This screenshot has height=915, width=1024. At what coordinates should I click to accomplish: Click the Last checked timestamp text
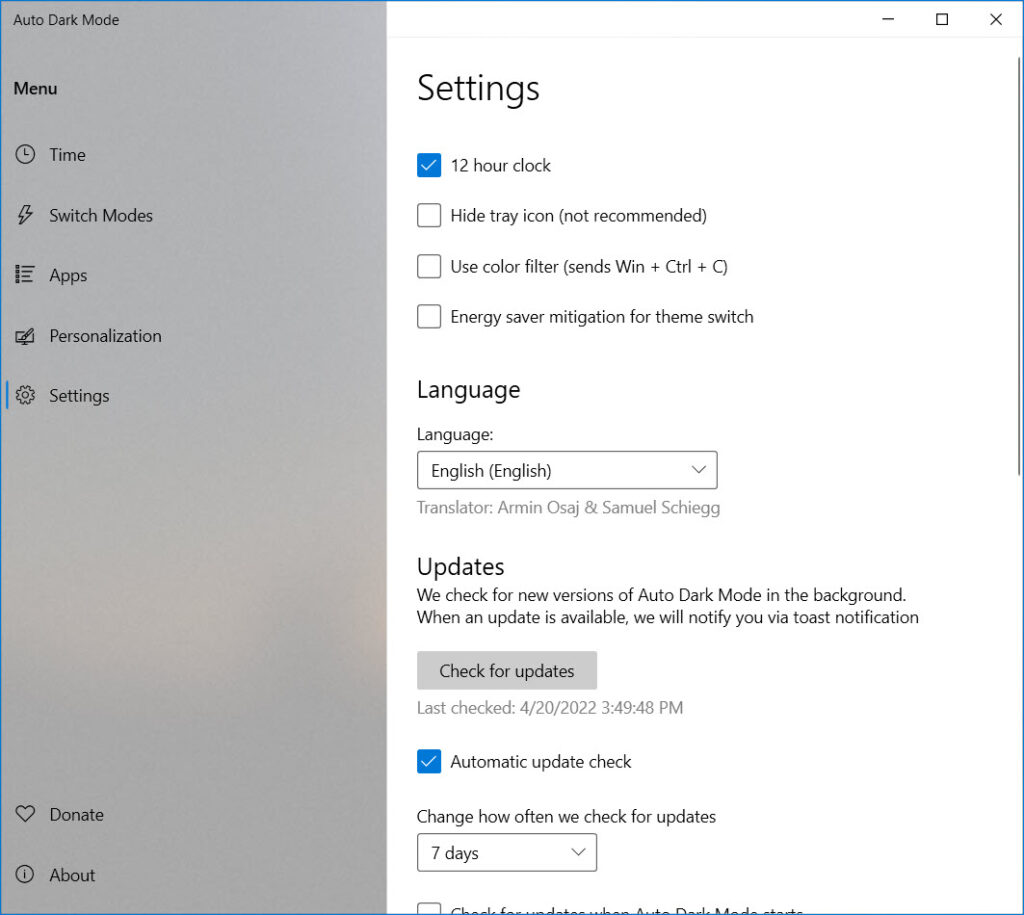[550, 708]
